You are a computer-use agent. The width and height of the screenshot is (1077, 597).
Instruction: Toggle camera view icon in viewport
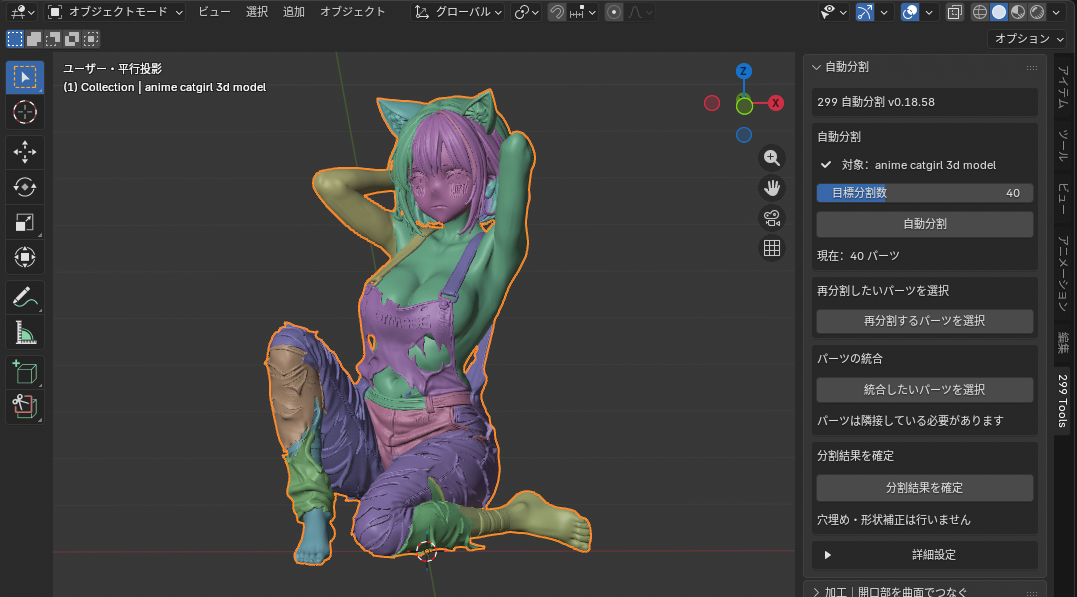(771, 218)
